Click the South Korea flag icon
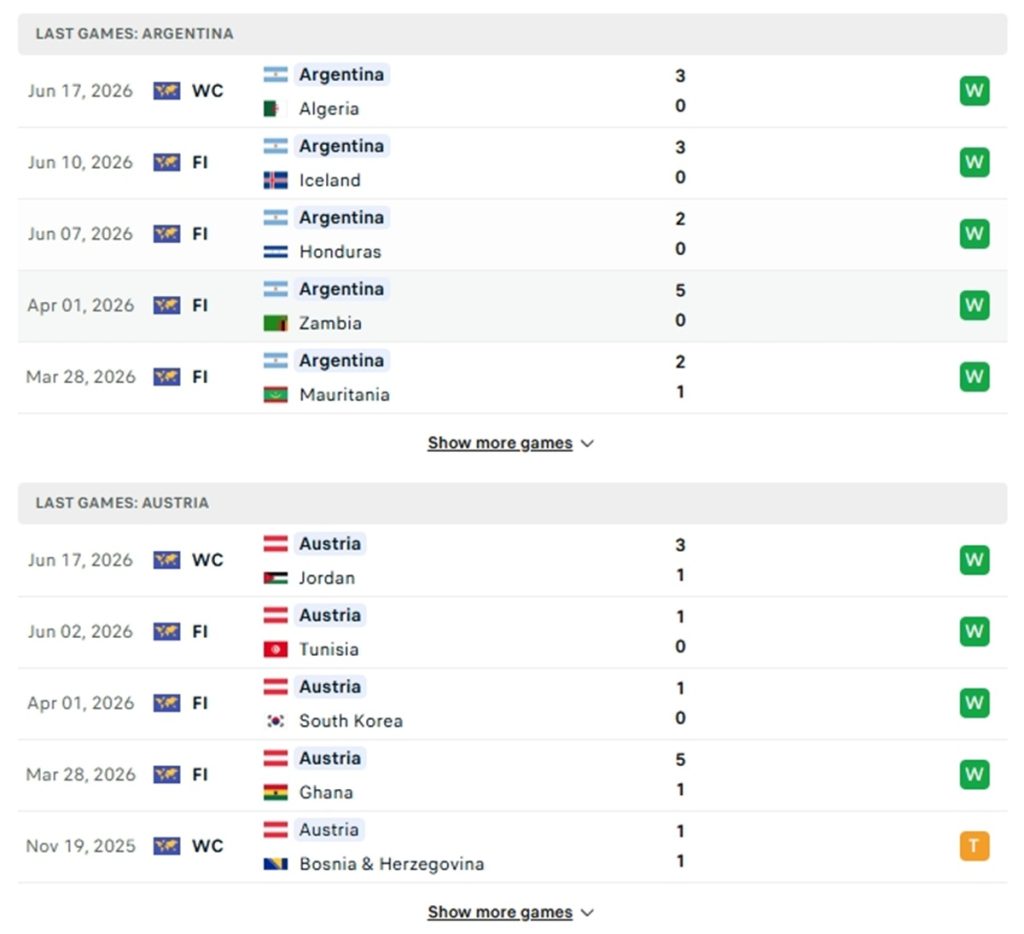 275,721
